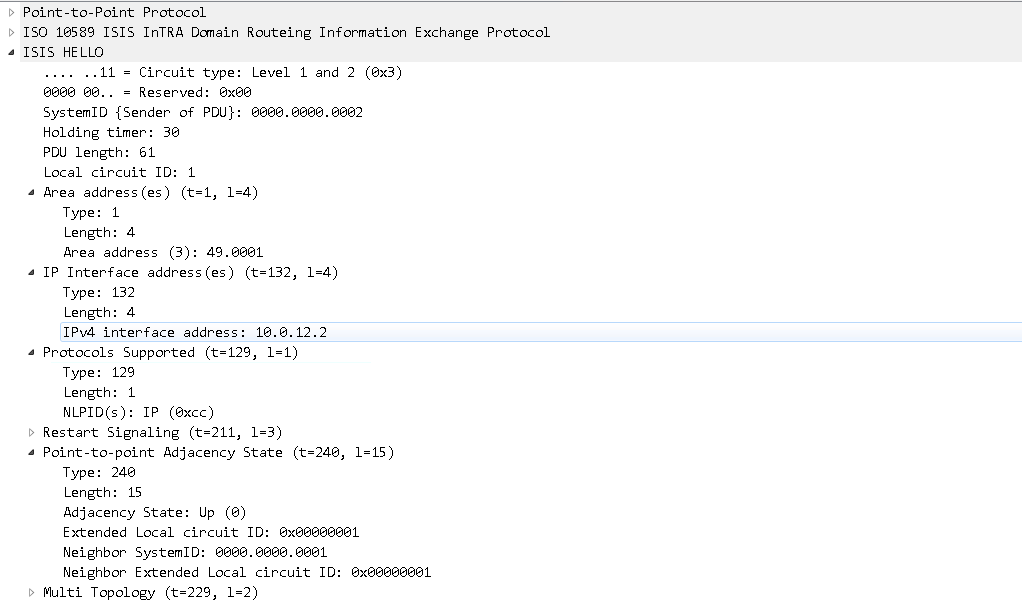The width and height of the screenshot is (1022, 606).
Task: Expand the Restart Signaling entry
Action: click(31, 432)
